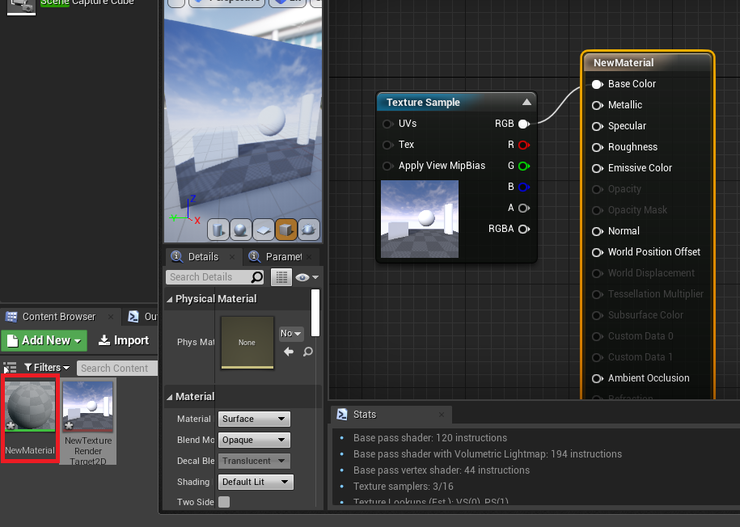Select sphere preview shape in viewport
Screen dimensions: 740x527
click(x=241, y=230)
